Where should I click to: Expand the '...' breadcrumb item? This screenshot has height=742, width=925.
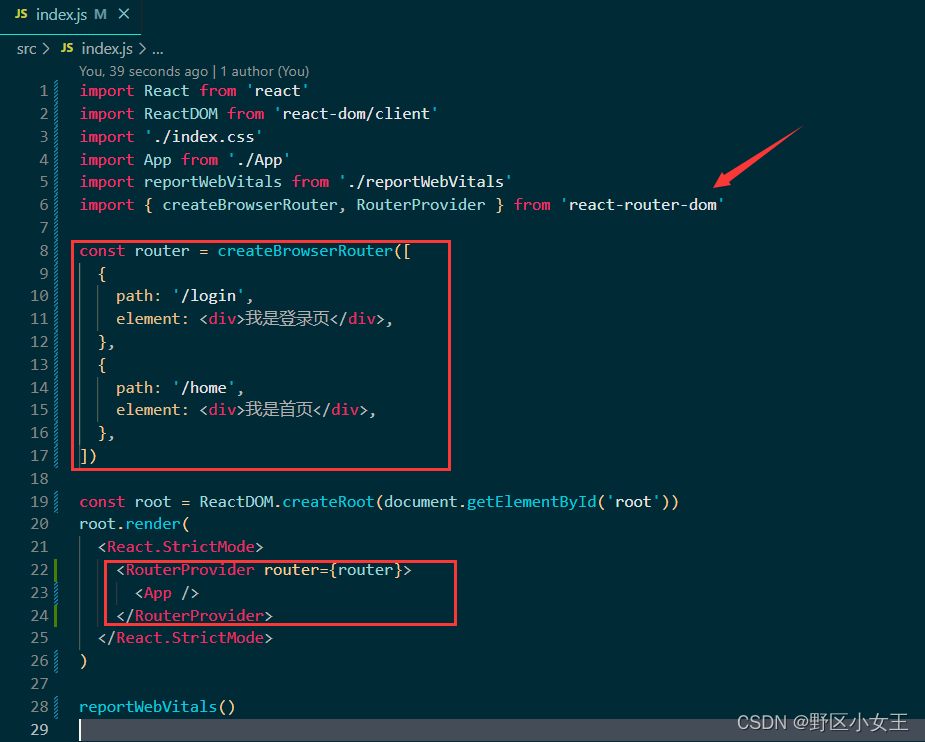click(157, 48)
